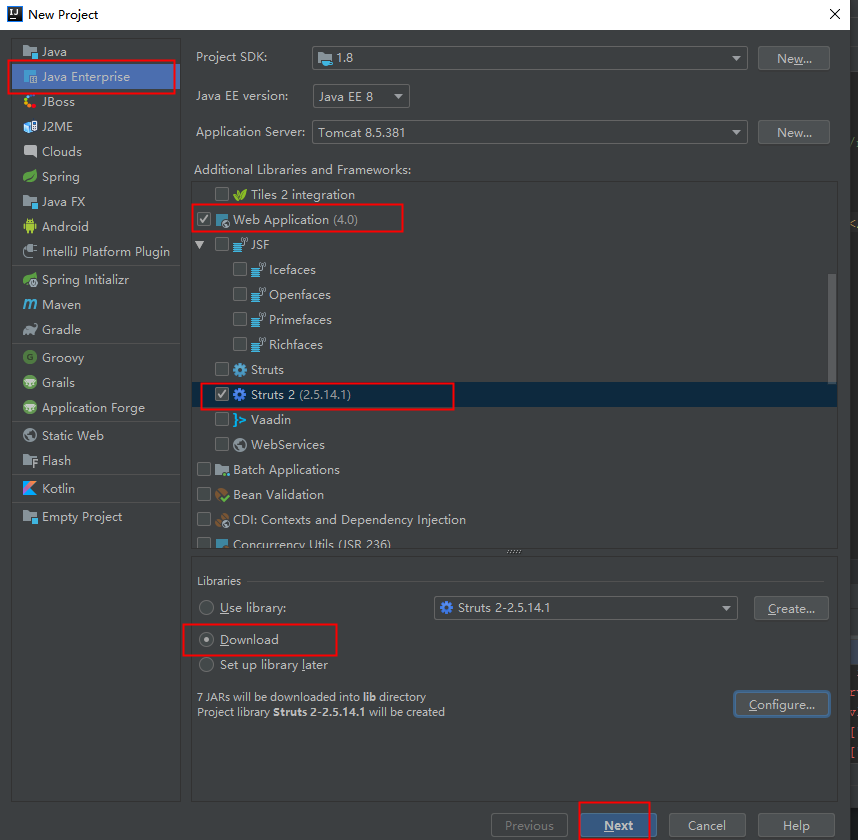This screenshot has height=840, width=858.
Task: Close the New Project dialog
Action: (834, 14)
